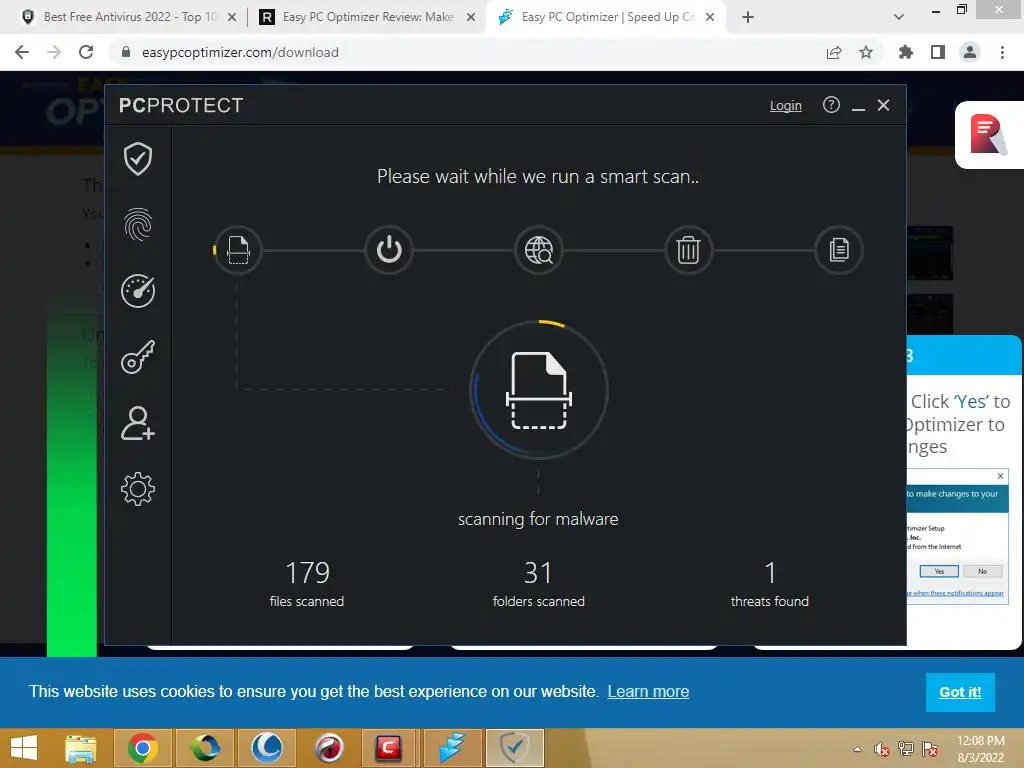Click the Learn more cookie link

point(648,692)
